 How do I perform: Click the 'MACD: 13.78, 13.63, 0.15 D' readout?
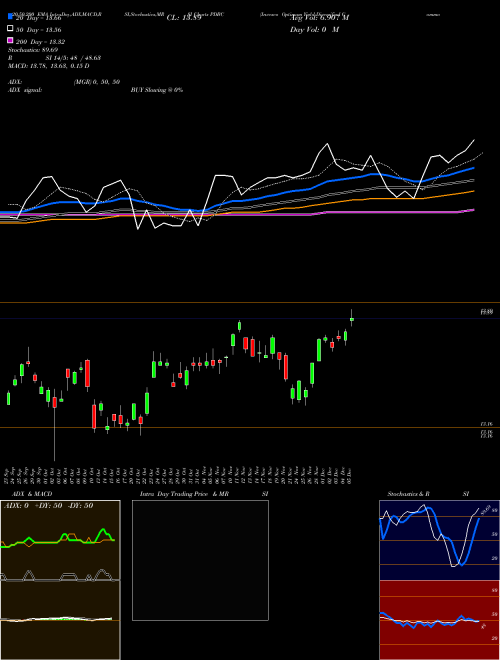point(49,66)
